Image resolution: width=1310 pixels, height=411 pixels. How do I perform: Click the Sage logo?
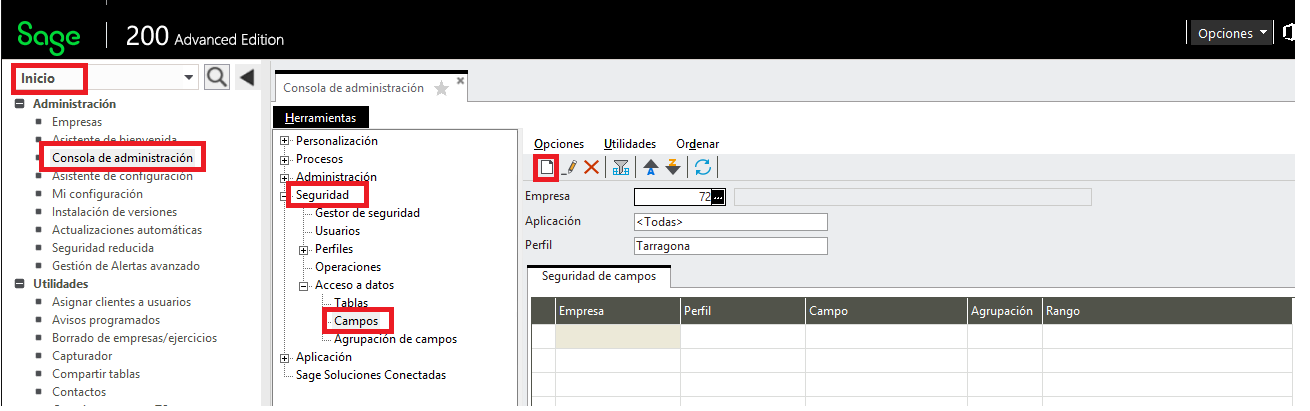50,37
